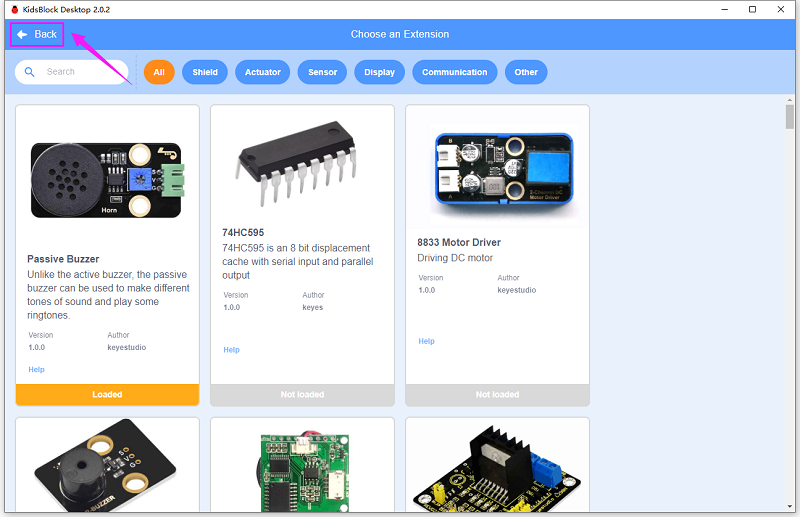Click the scrollbar up arrow

click(790, 100)
